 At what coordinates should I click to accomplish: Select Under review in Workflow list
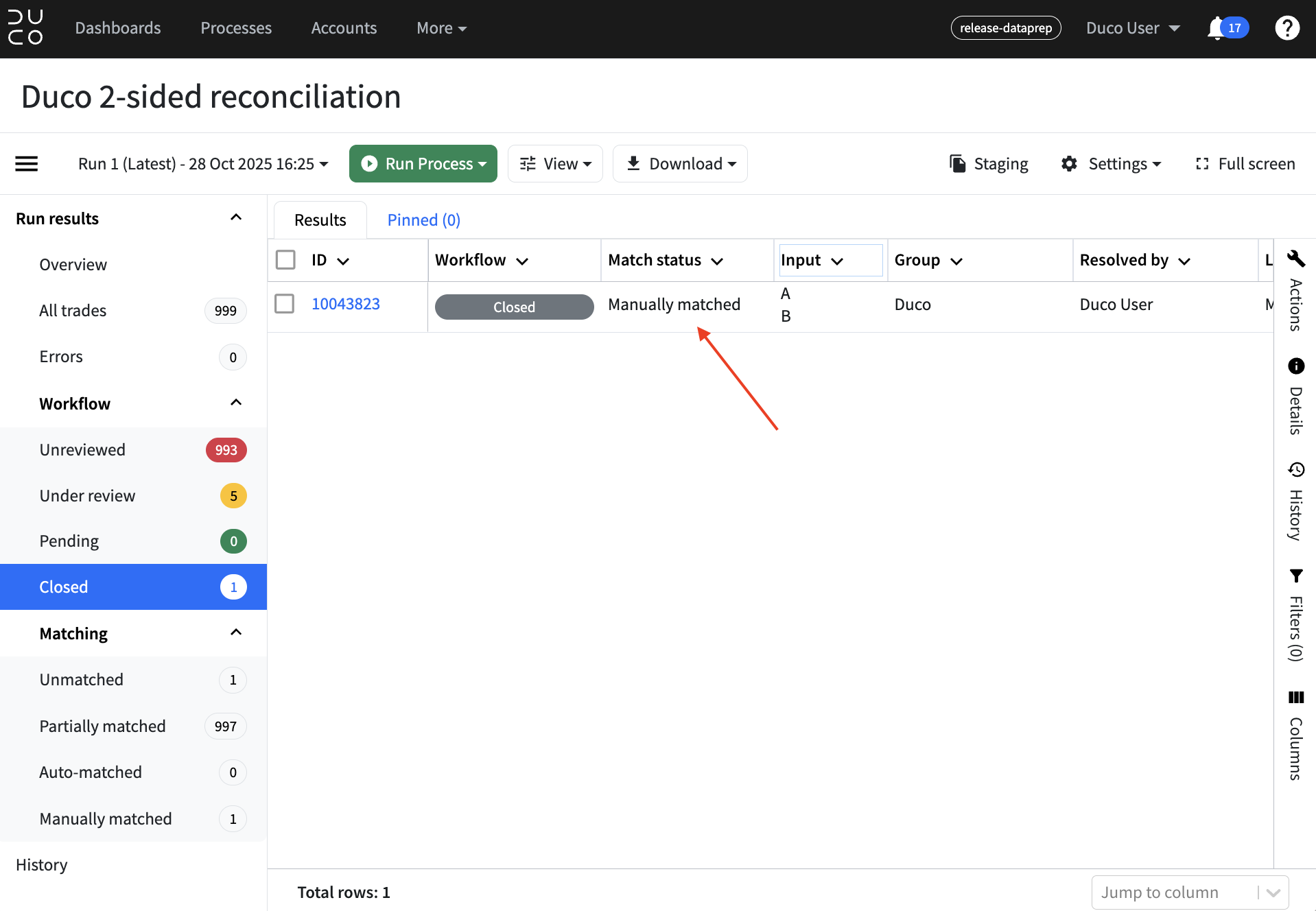pos(134,495)
